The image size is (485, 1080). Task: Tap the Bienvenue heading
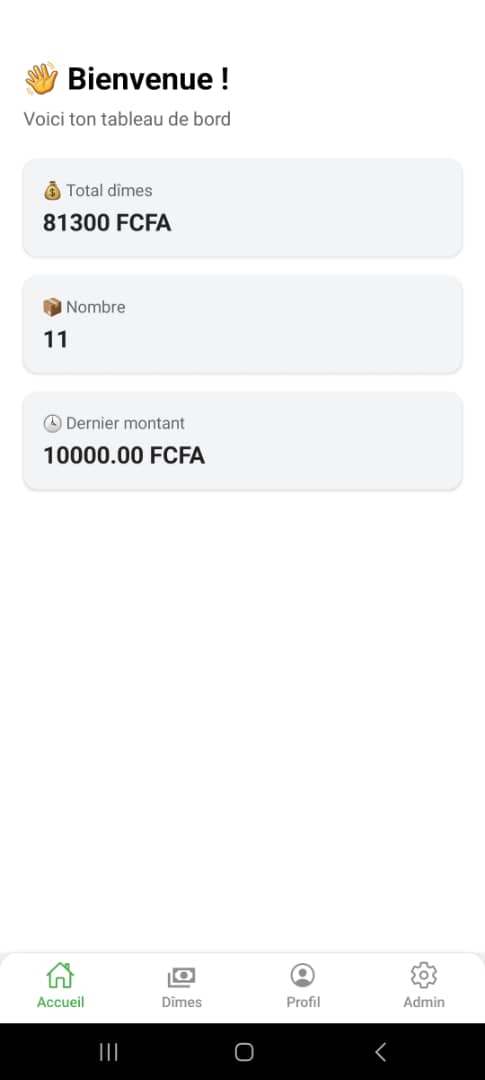(148, 79)
